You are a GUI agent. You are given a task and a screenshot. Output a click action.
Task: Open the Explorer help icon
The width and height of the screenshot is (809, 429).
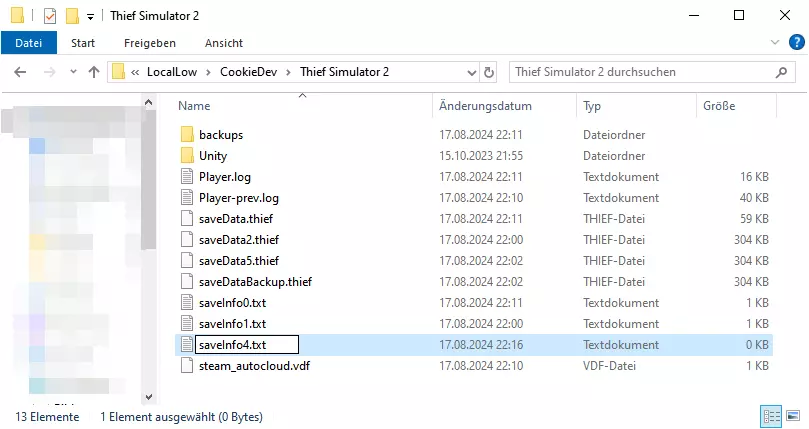pyautogui.click(x=797, y=42)
